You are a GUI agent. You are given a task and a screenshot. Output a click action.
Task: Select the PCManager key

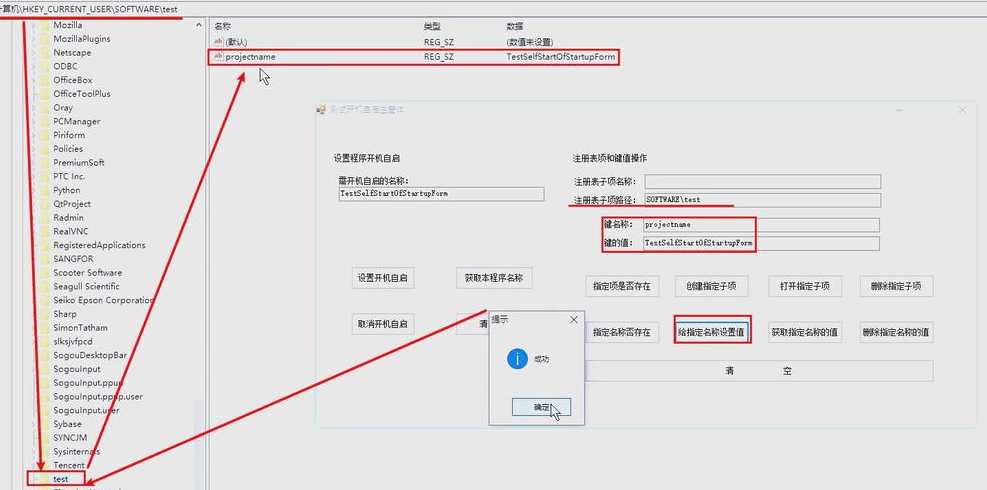(76, 122)
